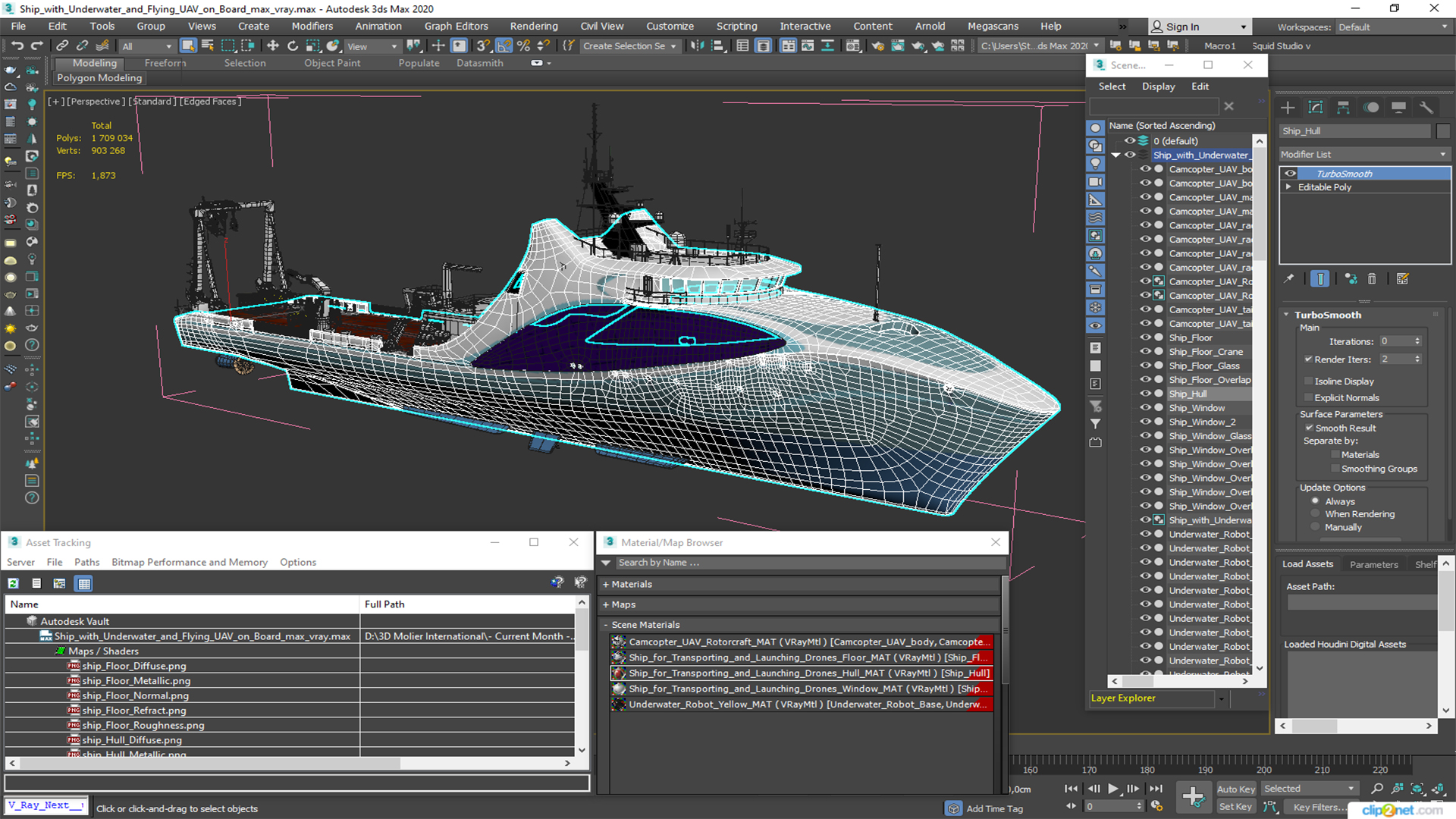Viewport: 1456px width, 819px height.
Task: Open the Modifier List dropdown
Action: coord(1364,154)
